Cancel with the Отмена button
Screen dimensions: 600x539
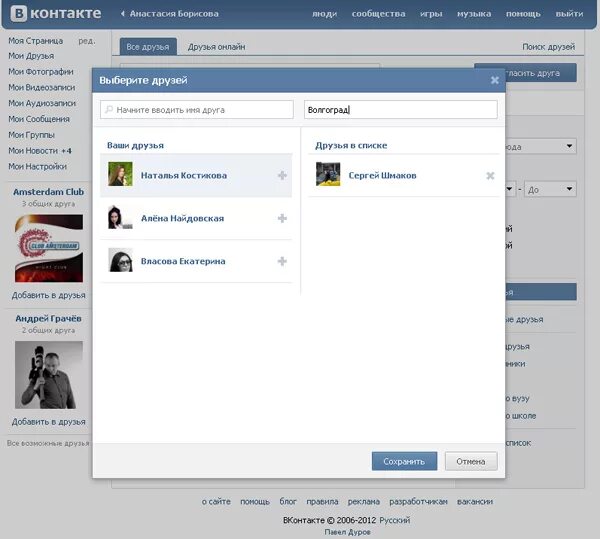click(x=471, y=461)
